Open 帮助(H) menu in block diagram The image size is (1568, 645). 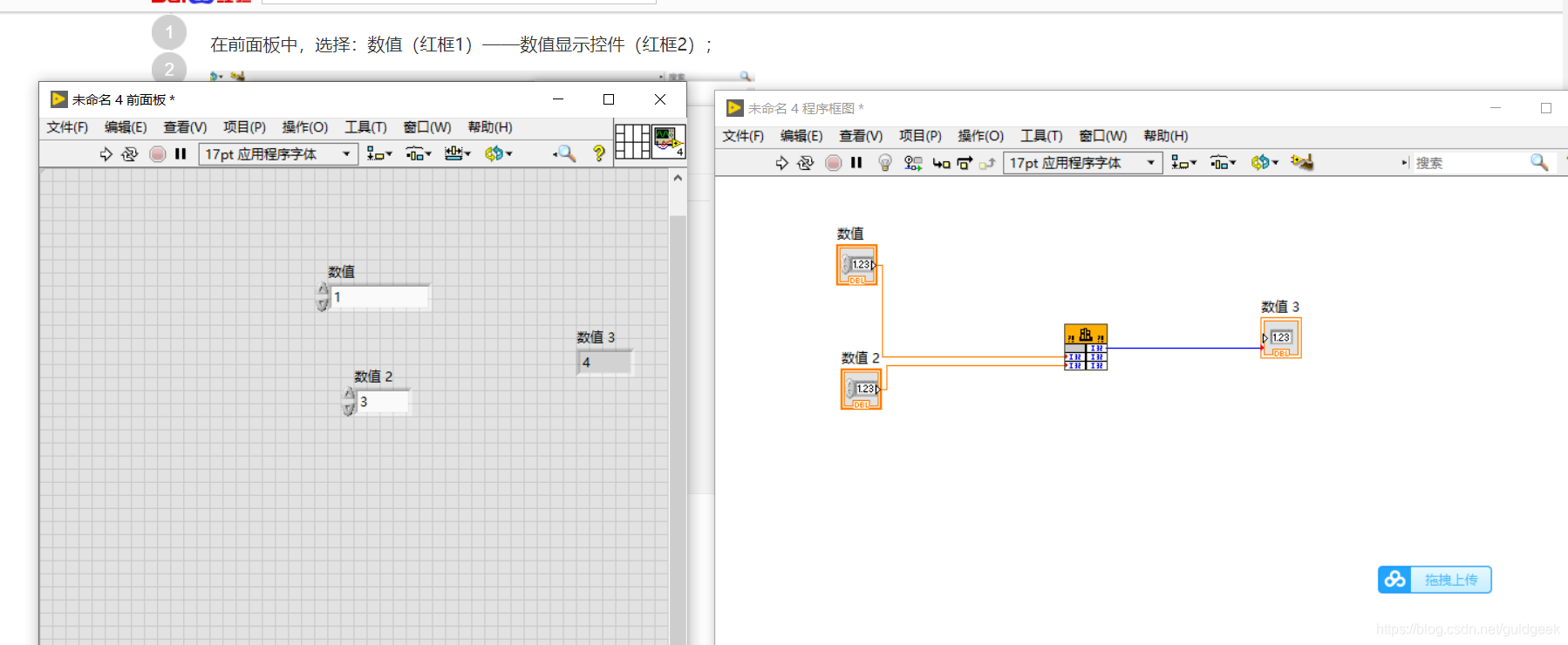[1166, 136]
